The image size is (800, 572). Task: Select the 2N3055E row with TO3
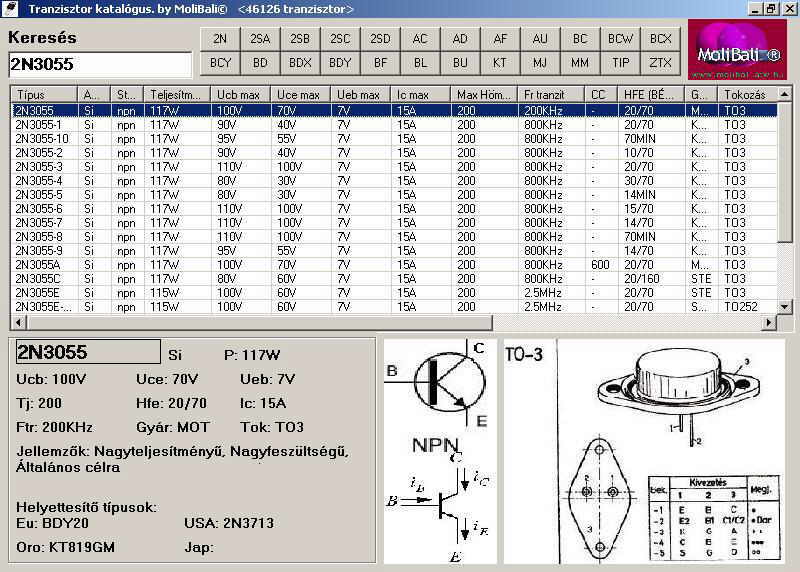point(394,293)
